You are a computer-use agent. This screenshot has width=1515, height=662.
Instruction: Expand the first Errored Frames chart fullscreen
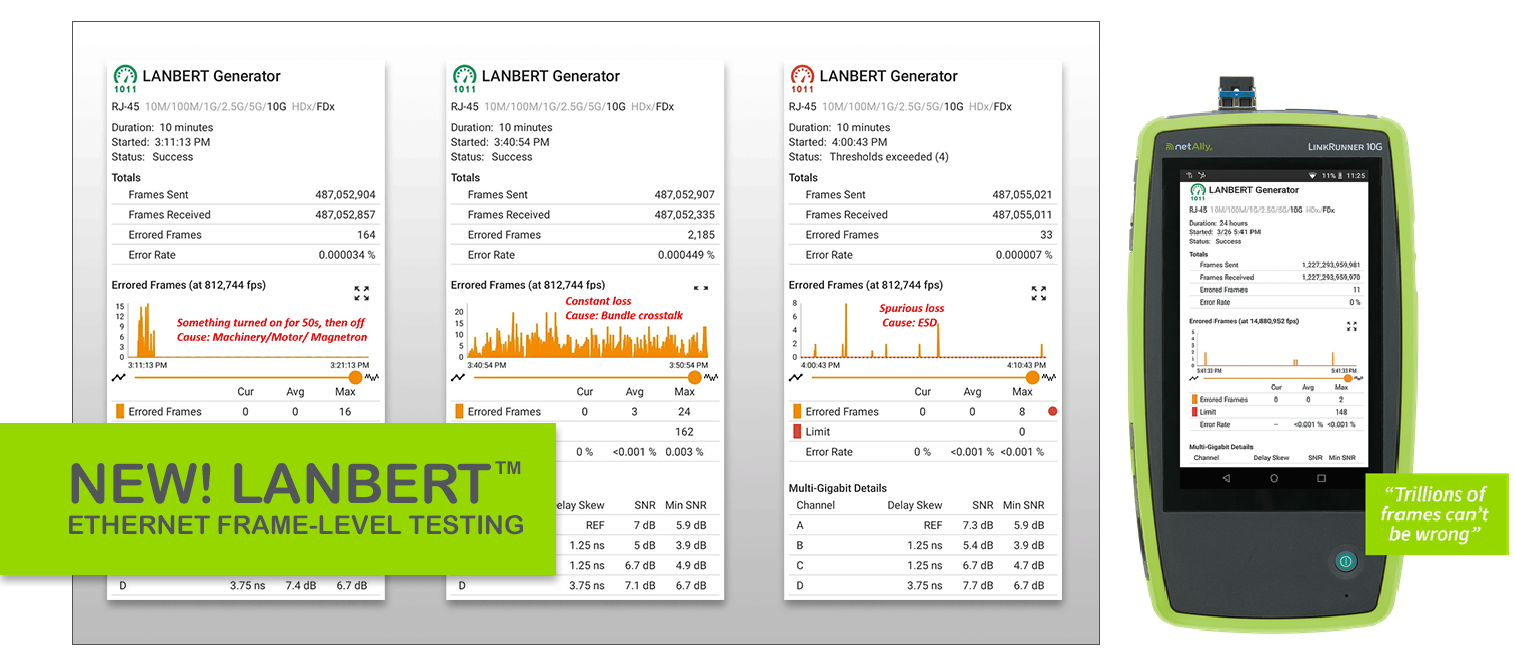362,293
